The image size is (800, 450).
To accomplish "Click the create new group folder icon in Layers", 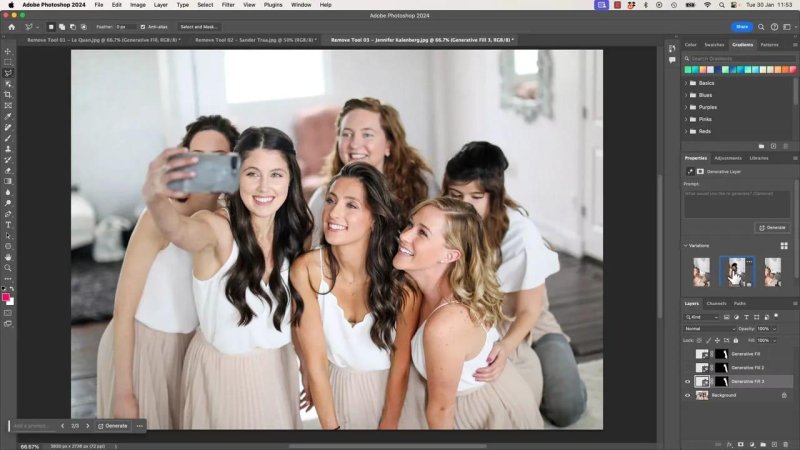I will pos(763,445).
